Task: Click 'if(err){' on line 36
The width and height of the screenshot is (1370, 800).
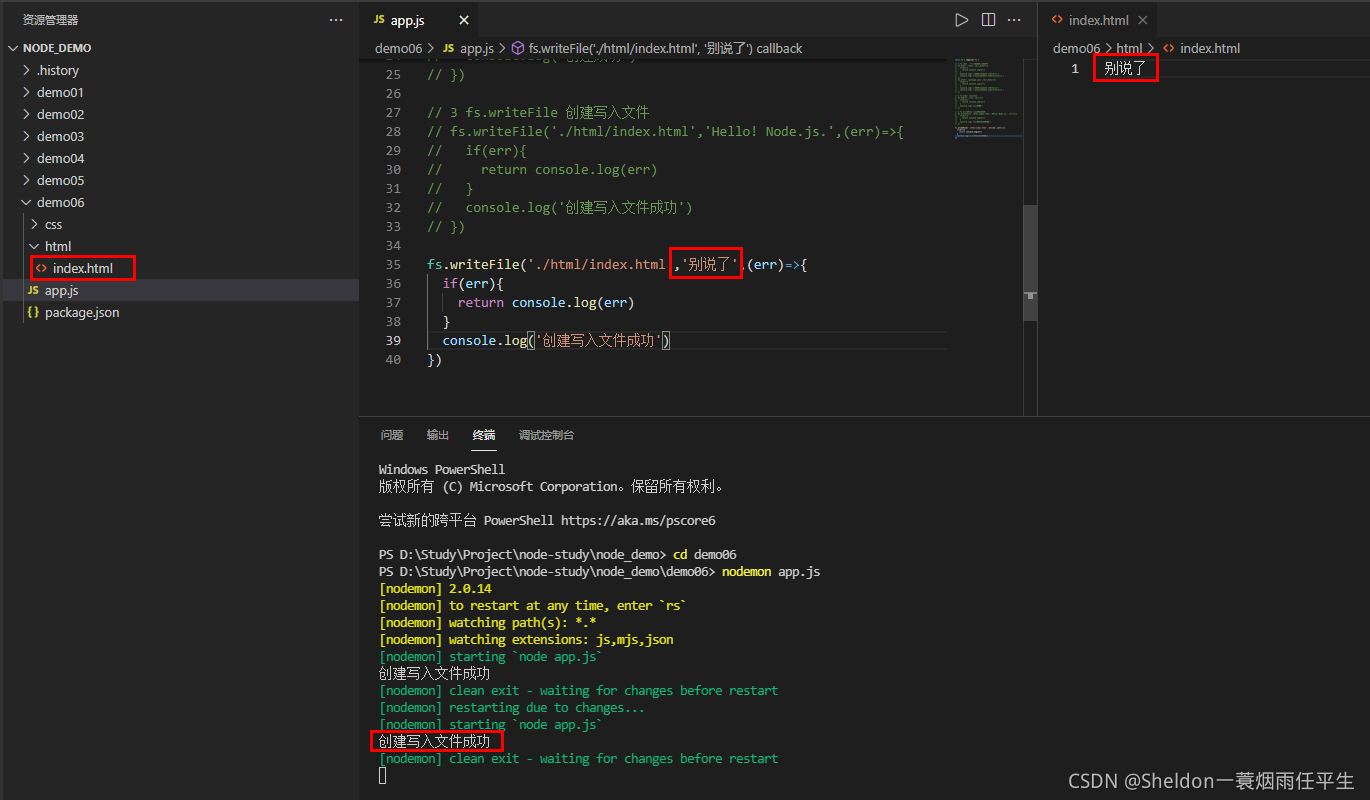Action: pyautogui.click(x=474, y=283)
